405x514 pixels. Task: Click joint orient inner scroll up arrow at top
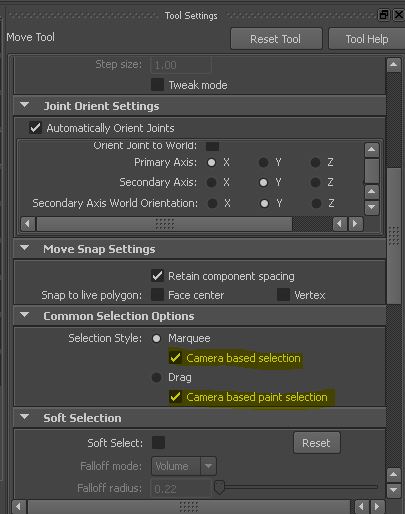tap(372, 150)
